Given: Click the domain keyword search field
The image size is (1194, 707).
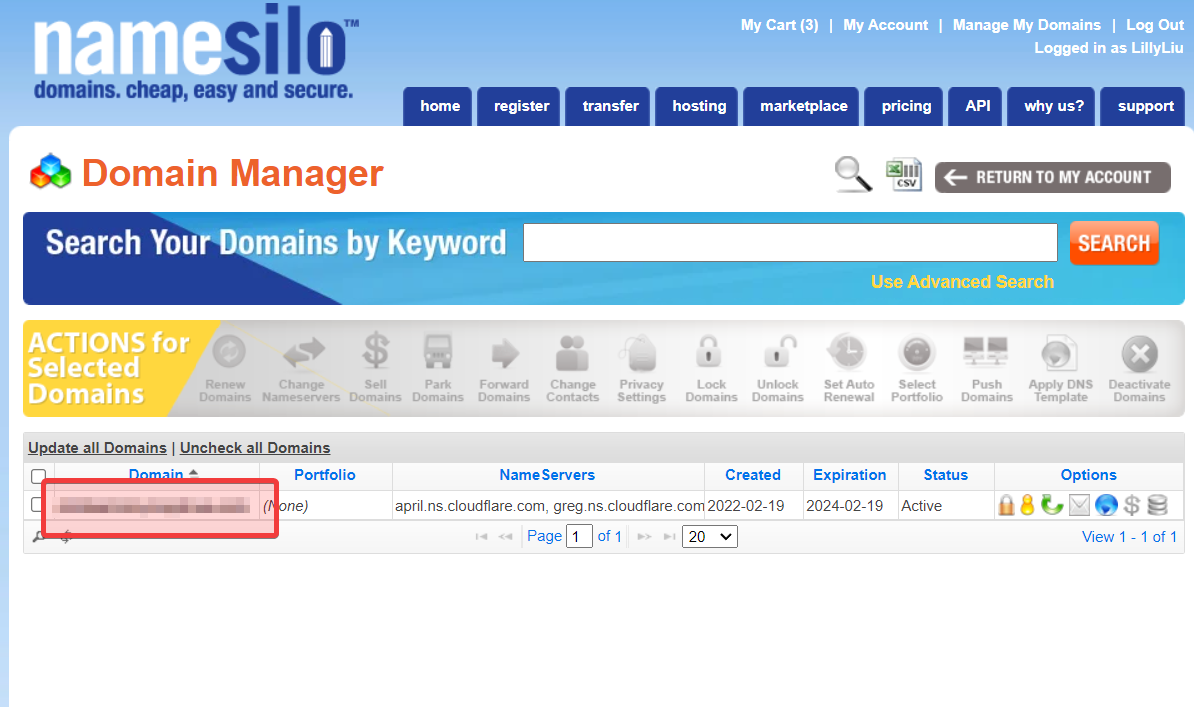Looking at the screenshot, I should tap(790, 243).
